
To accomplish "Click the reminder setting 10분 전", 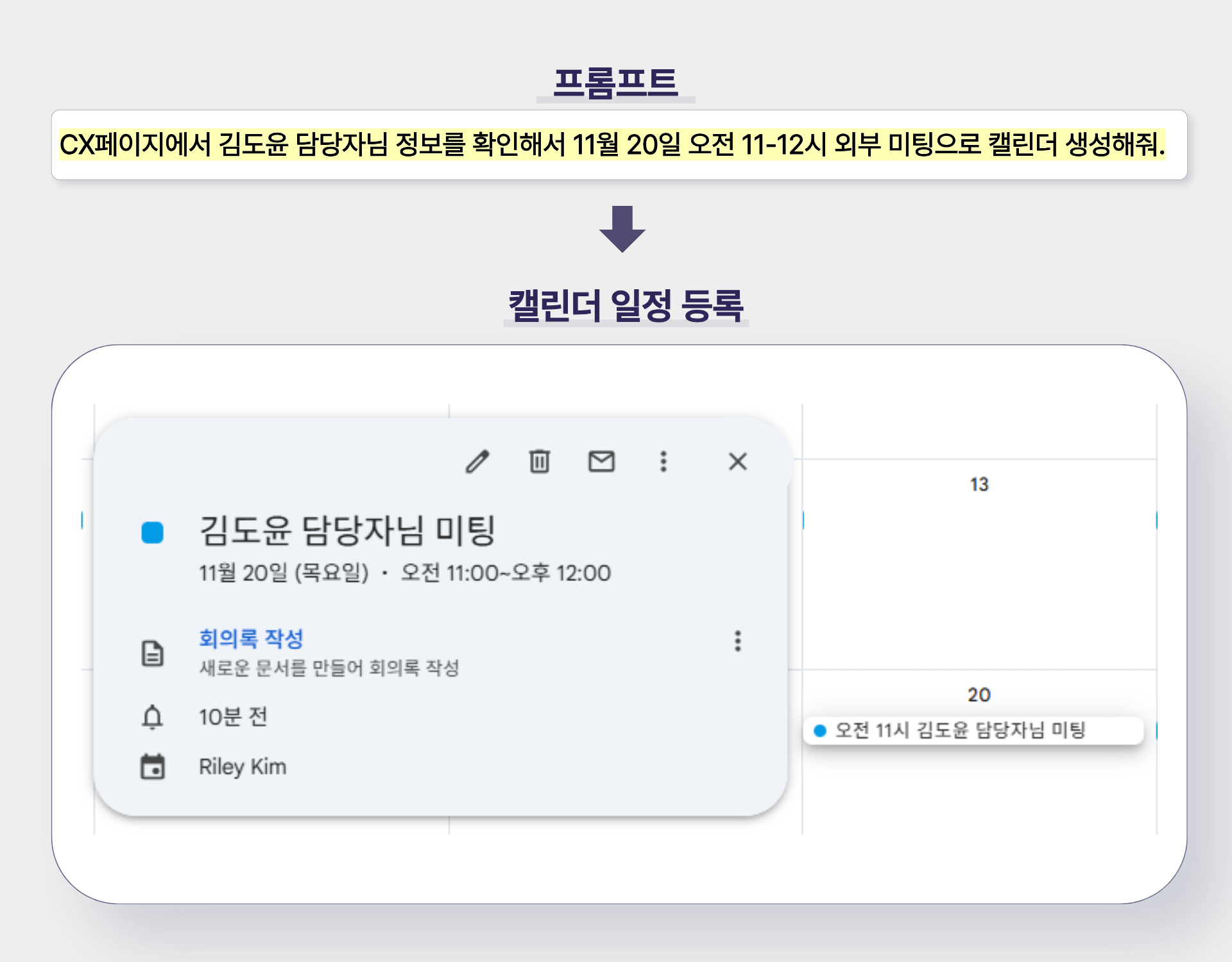I will pyautogui.click(x=235, y=716).
